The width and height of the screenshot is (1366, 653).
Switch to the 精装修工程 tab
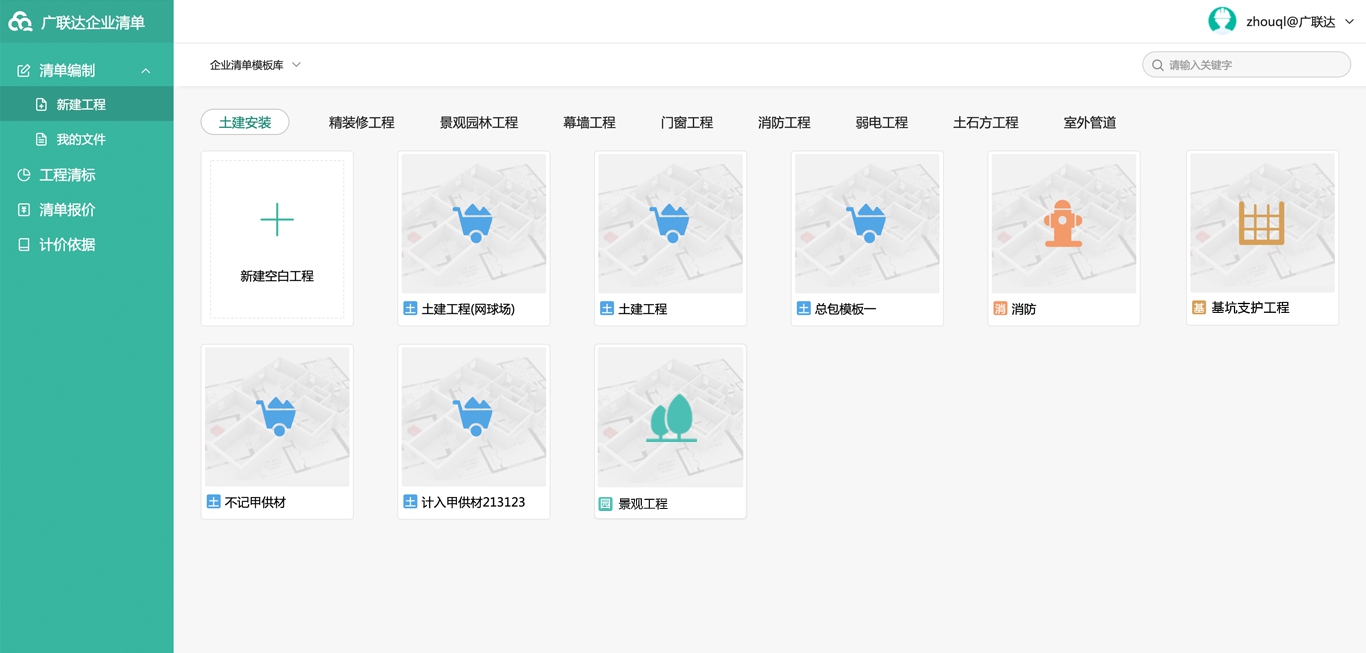[362, 122]
